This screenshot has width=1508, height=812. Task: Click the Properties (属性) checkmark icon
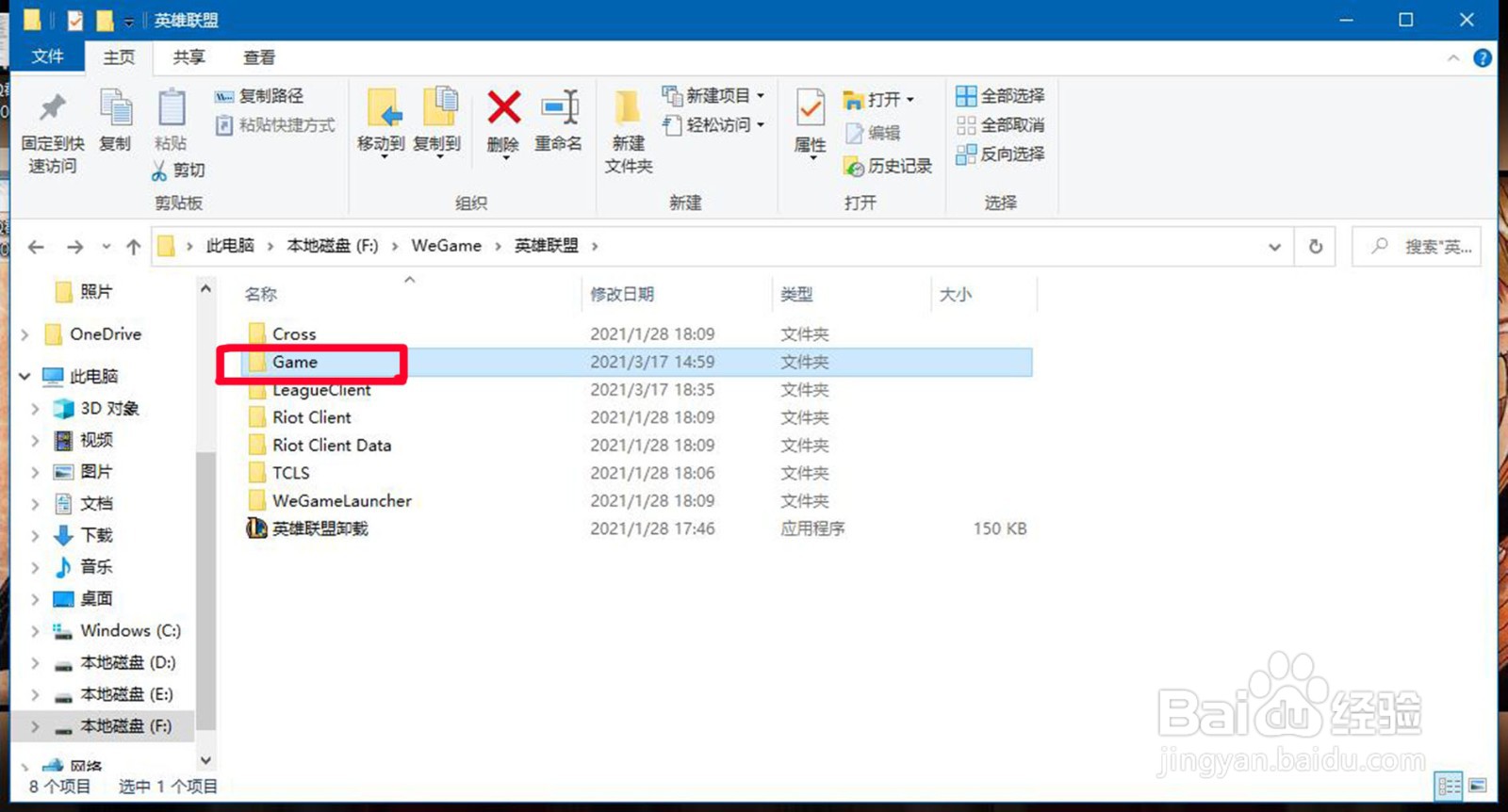click(811, 107)
